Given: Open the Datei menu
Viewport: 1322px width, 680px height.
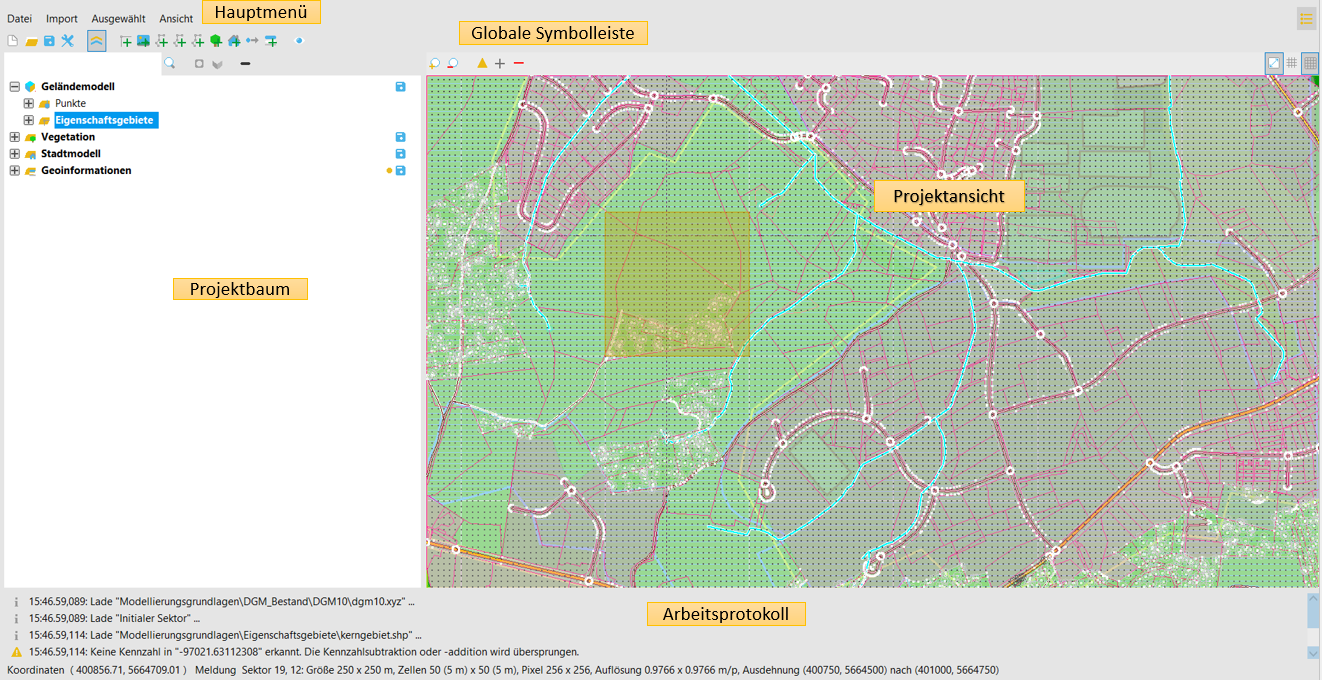Looking at the screenshot, I should tap(19, 19).
